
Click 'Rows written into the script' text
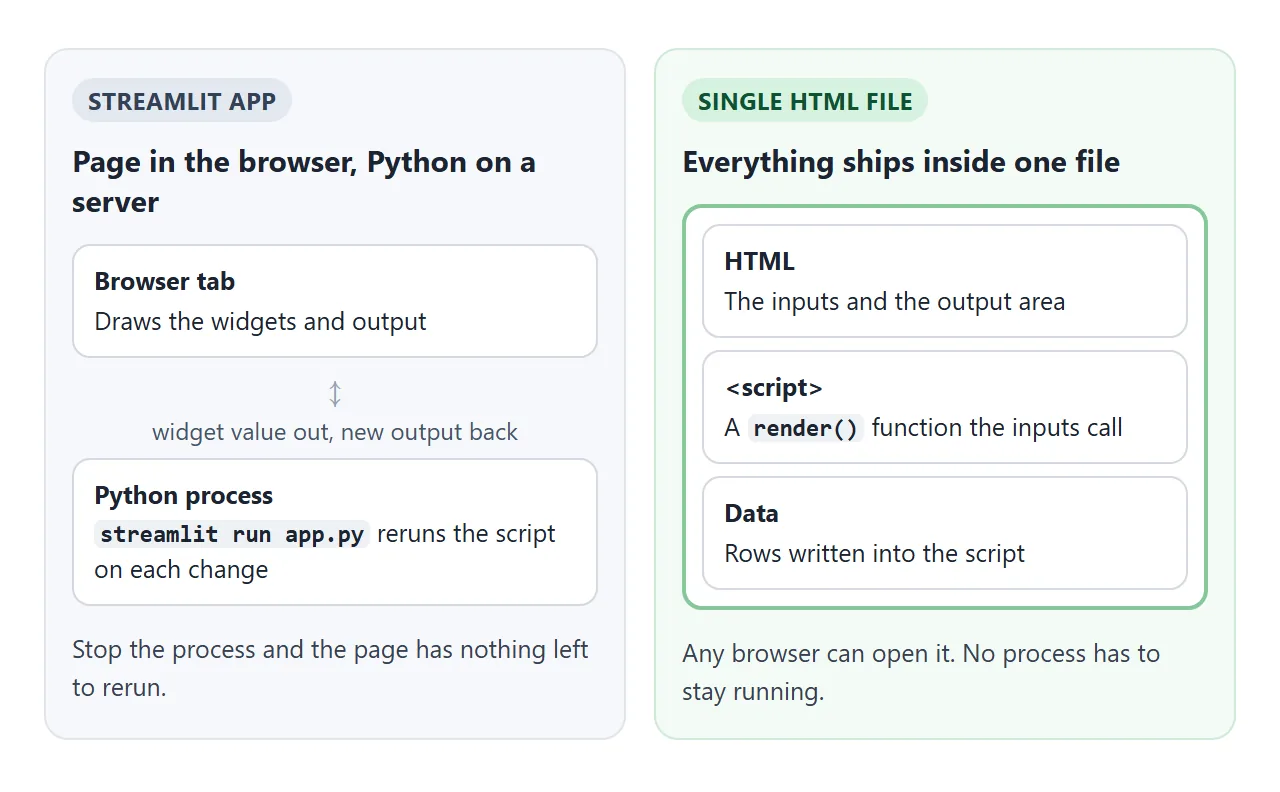point(875,554)
